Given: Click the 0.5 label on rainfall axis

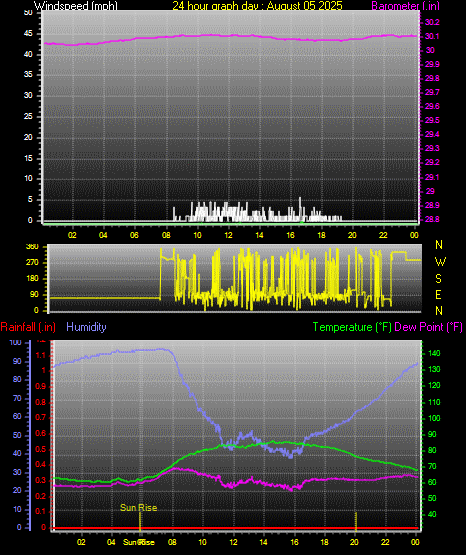Looking at the screenshot, I should click(41, 450).
